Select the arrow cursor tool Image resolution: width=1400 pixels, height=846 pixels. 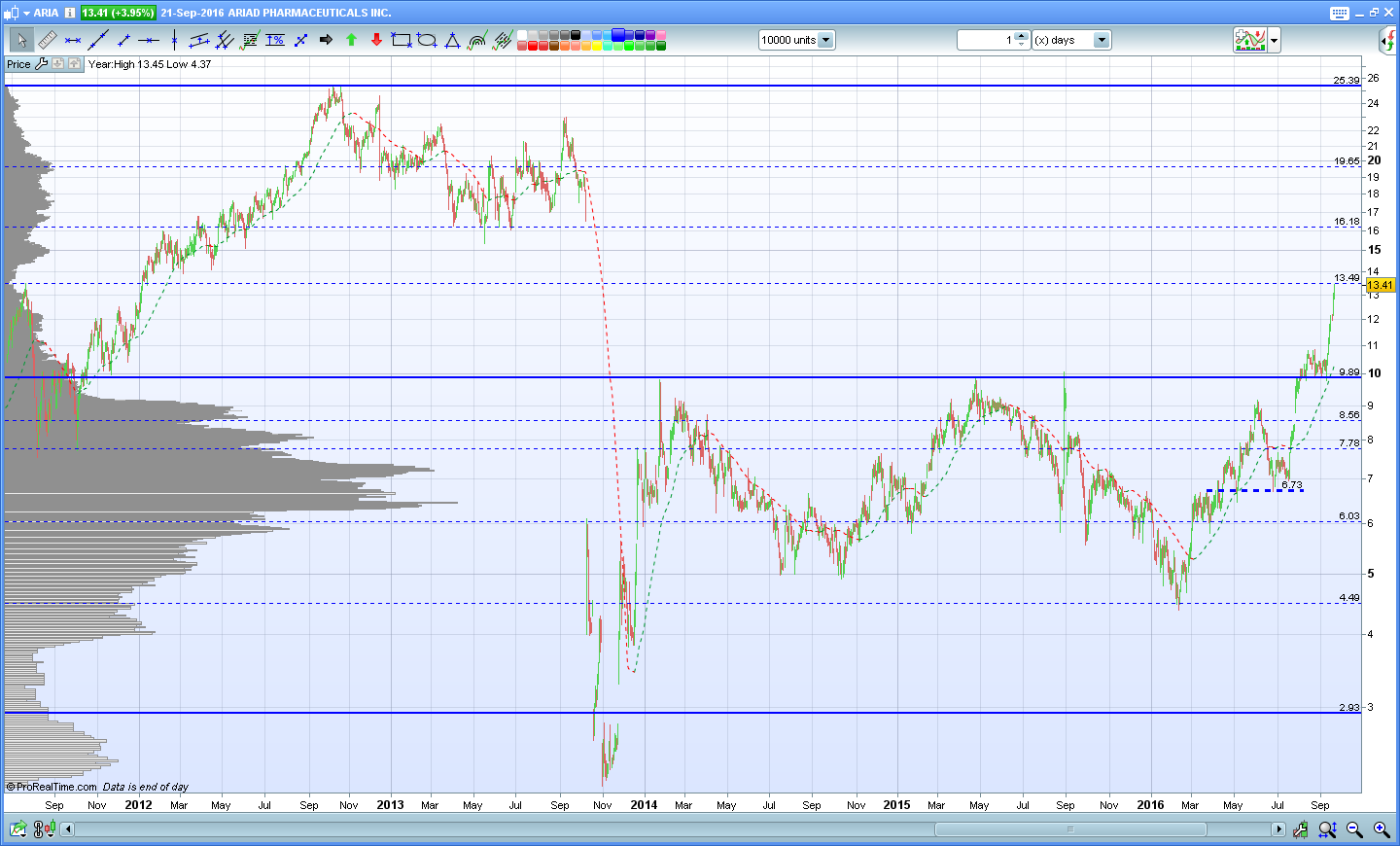click(x=21, y=40)
